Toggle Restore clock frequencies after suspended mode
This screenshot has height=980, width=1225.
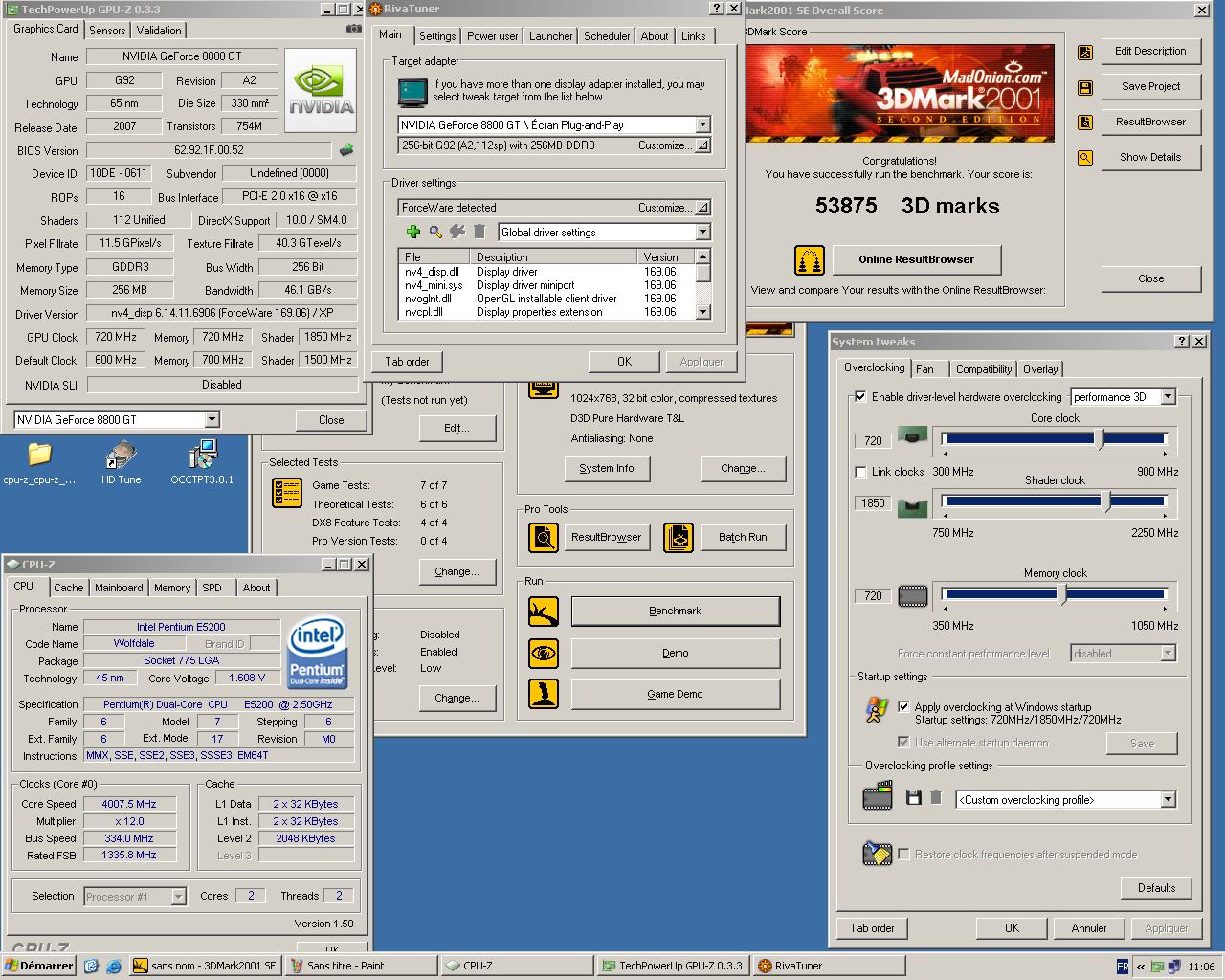(903, 854)
